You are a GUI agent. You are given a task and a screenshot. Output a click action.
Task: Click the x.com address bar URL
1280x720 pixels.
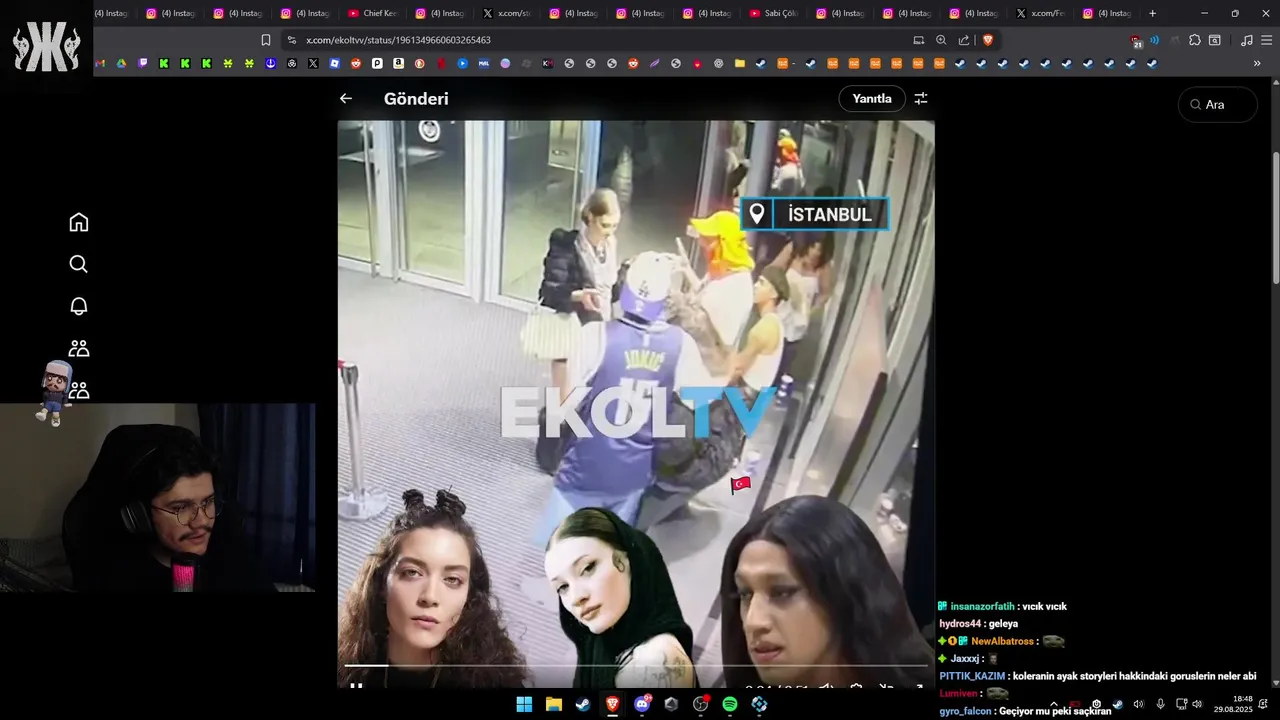(x=398, y=40)
